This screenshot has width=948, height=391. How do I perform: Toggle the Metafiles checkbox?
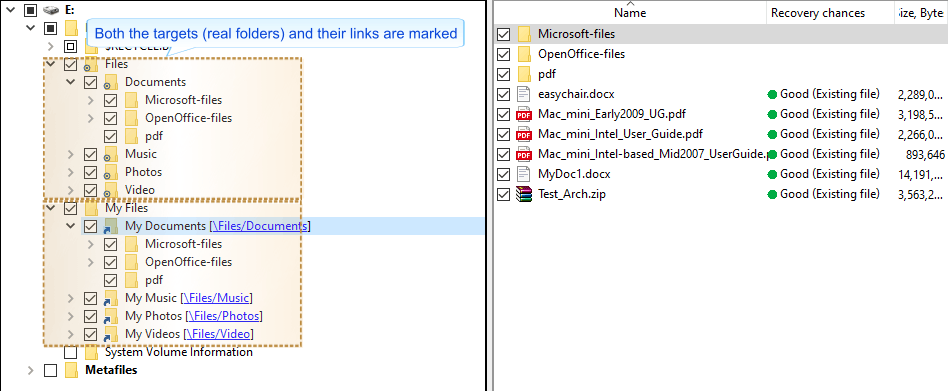click(x=51, y=370)
